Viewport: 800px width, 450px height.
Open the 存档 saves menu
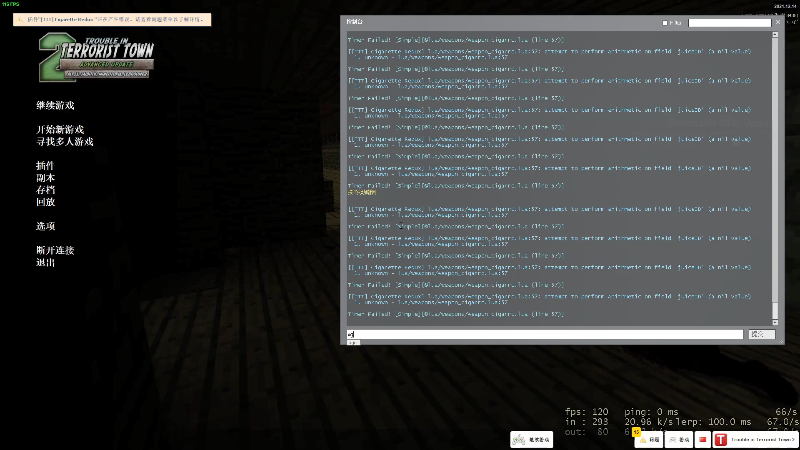[x=45, y=190]
